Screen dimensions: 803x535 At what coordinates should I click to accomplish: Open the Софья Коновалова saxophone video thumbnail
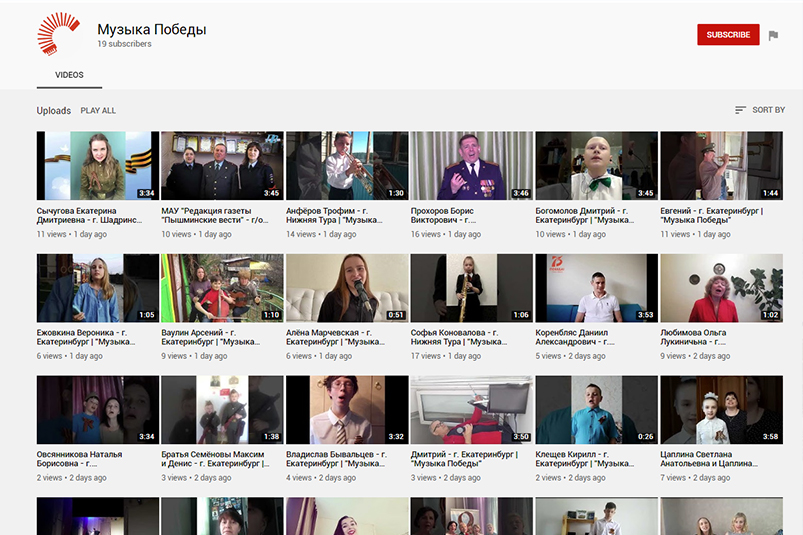471,288
